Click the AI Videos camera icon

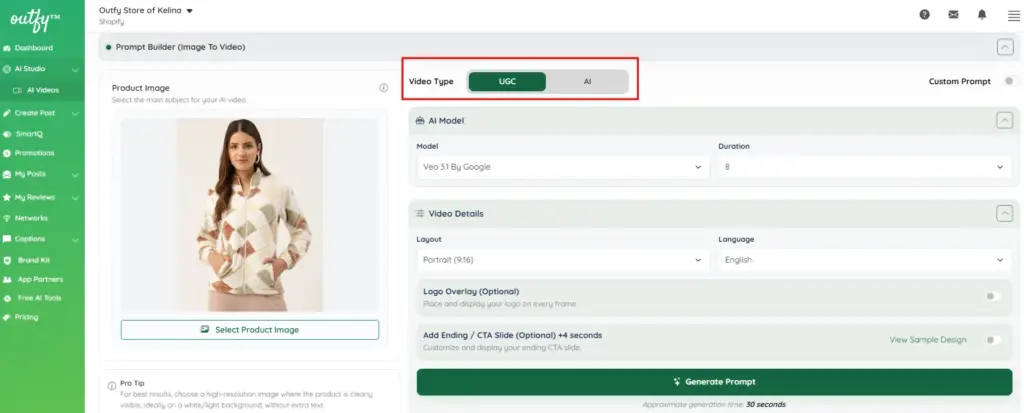coord(18,90)
